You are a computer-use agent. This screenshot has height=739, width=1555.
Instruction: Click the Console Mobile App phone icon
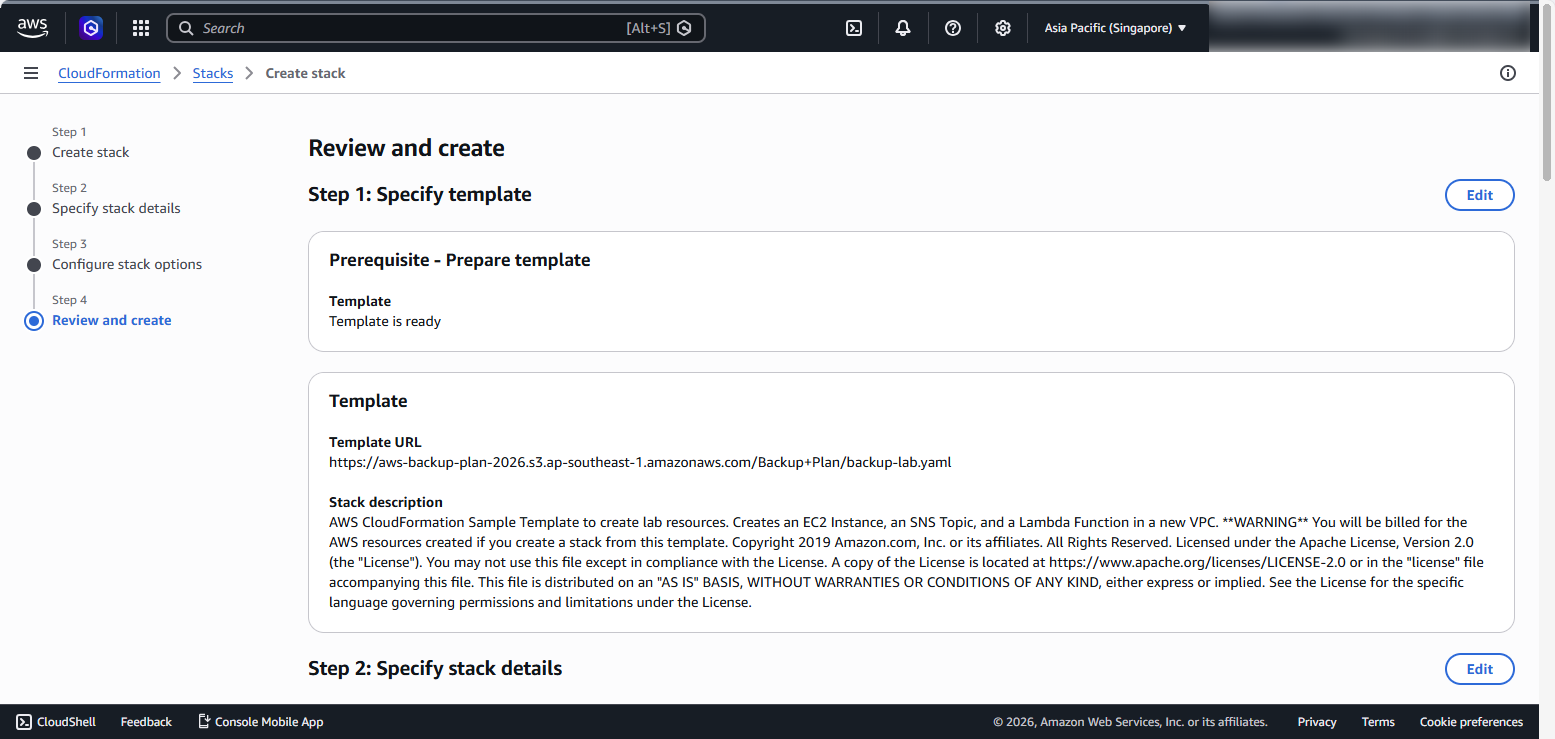point(204,722)
